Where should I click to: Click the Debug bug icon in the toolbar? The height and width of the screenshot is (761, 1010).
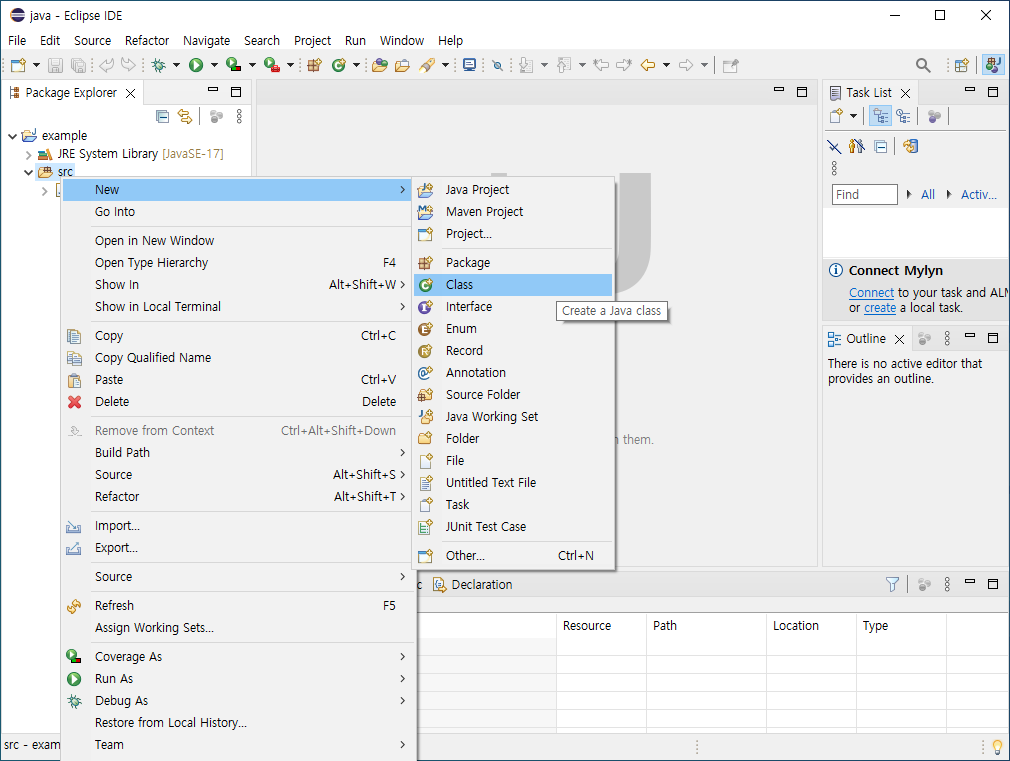[x=158, y=65]
